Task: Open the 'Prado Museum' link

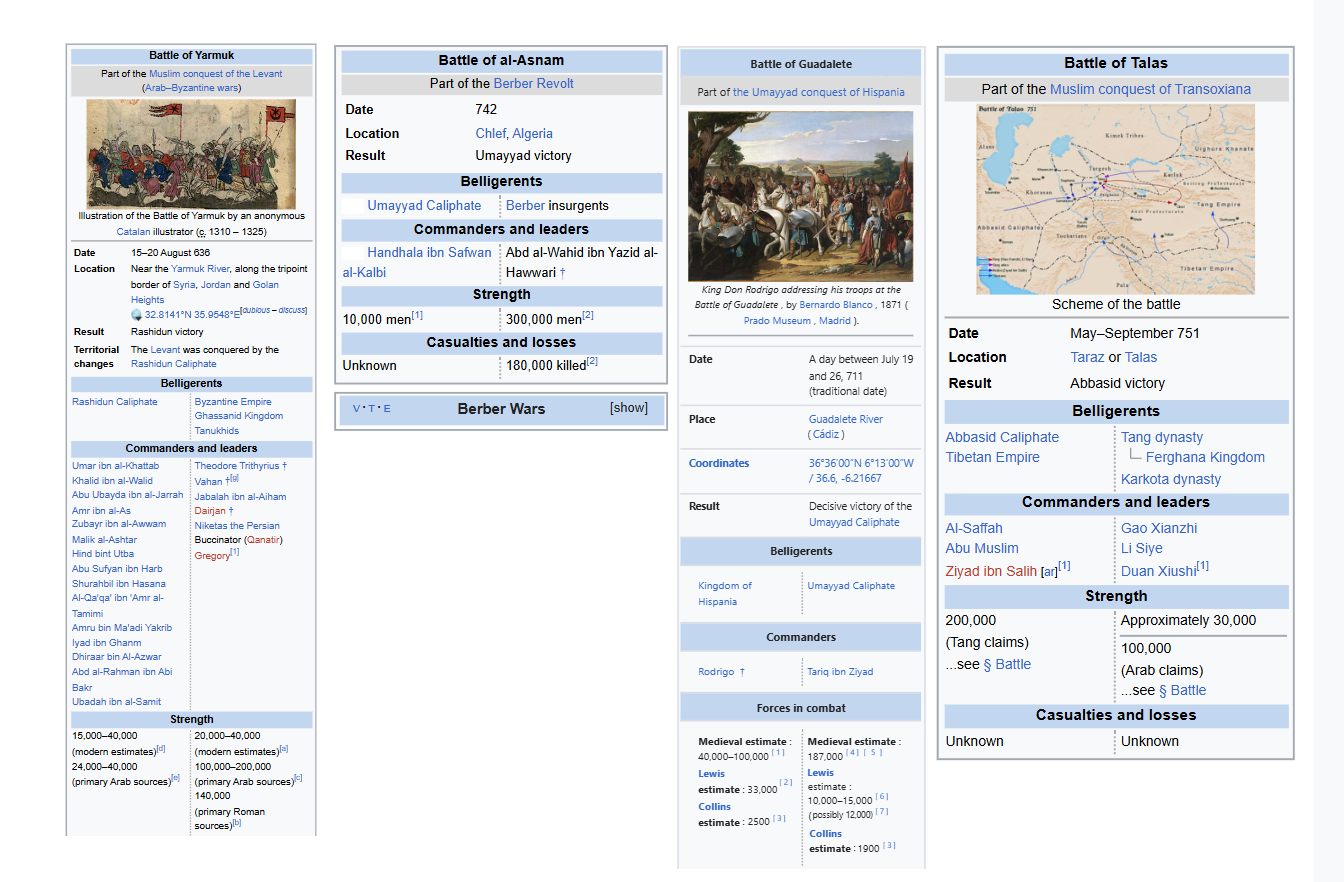Action: (x=778, y=321)
